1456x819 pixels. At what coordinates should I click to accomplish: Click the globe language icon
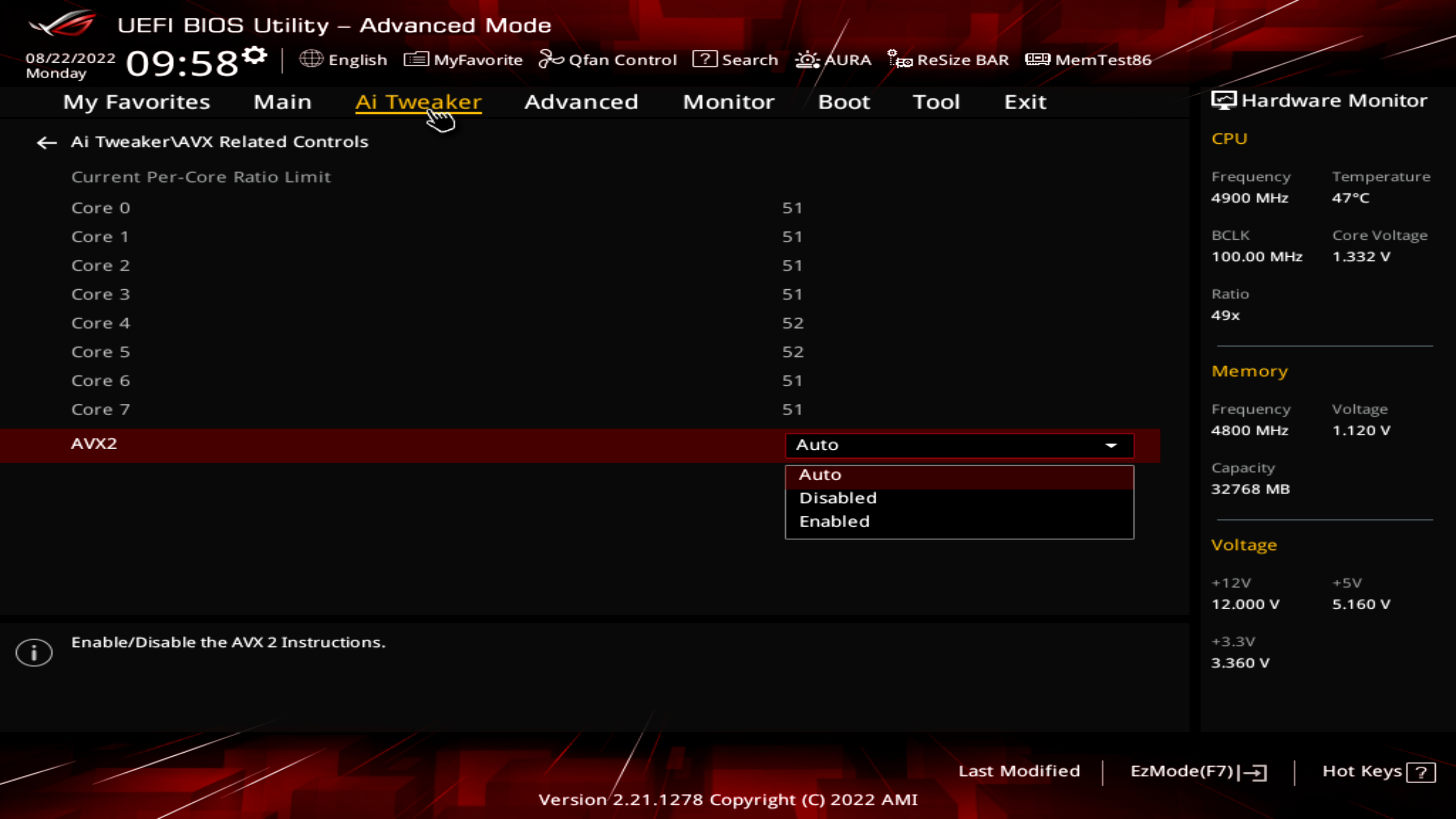(311, 59)
